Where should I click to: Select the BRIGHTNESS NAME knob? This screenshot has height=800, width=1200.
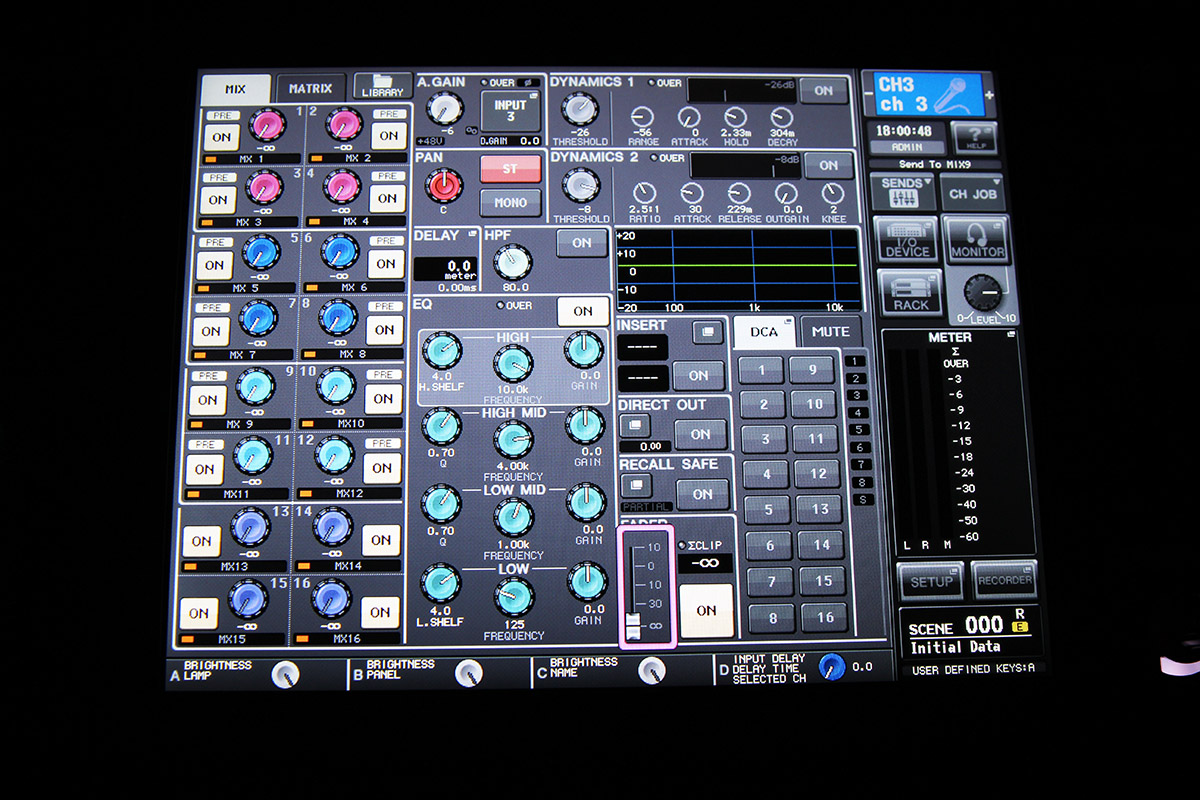[x=652, y=670]
